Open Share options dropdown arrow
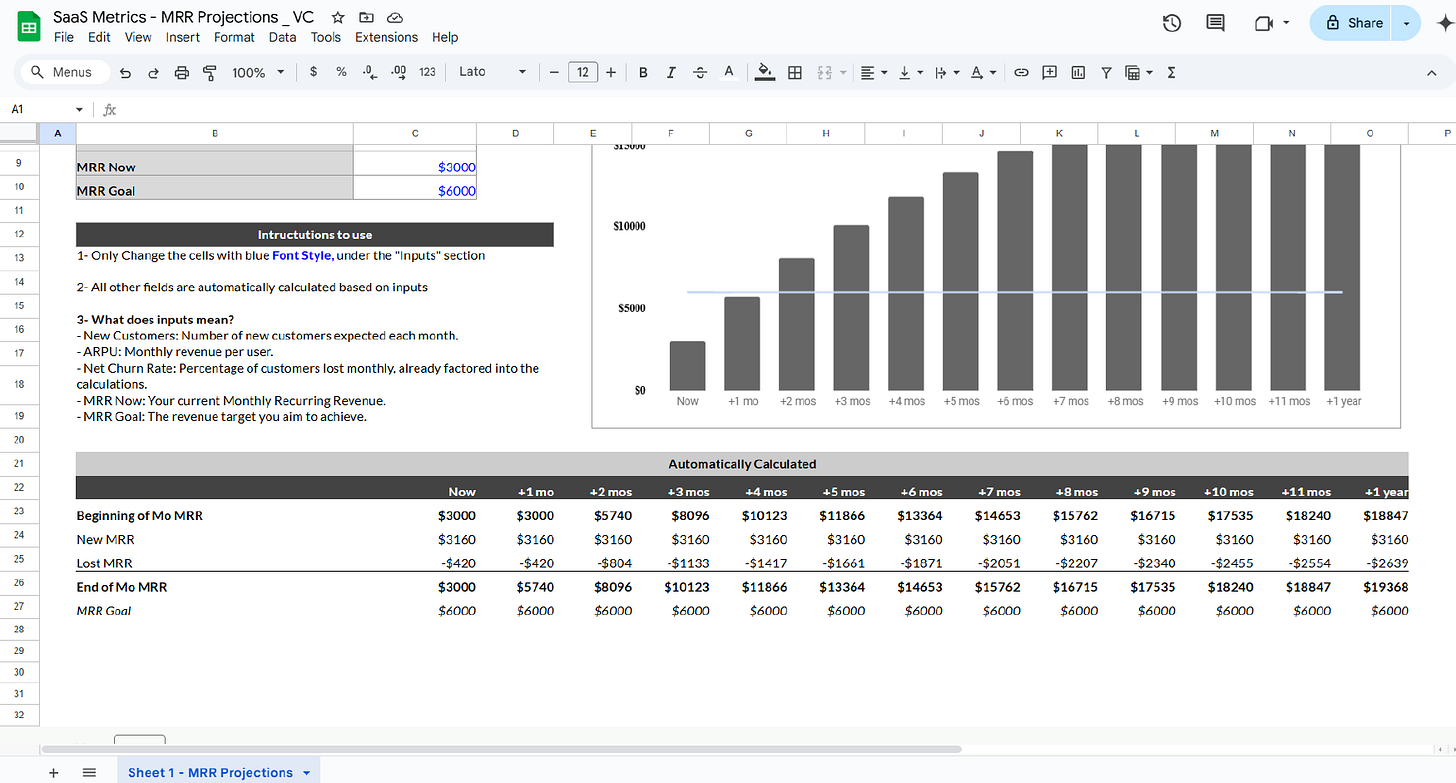 [1407, 23]
